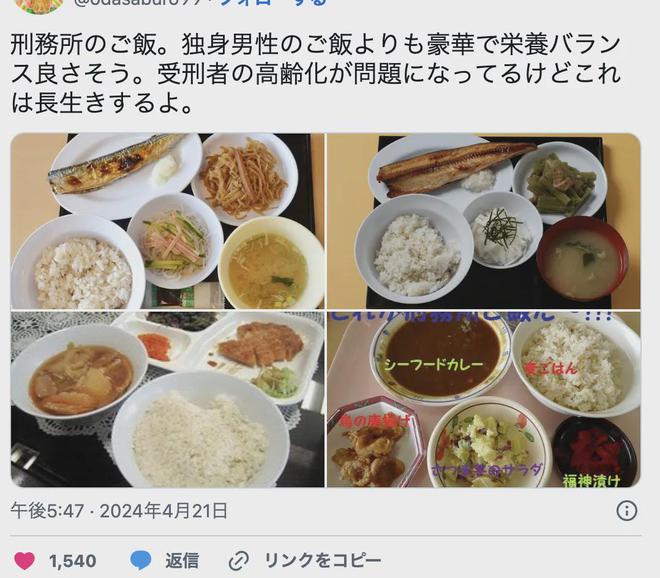
Task: Open the 午後5:47 2024年4月21日 timestamp
Action: tap(119, 511)
